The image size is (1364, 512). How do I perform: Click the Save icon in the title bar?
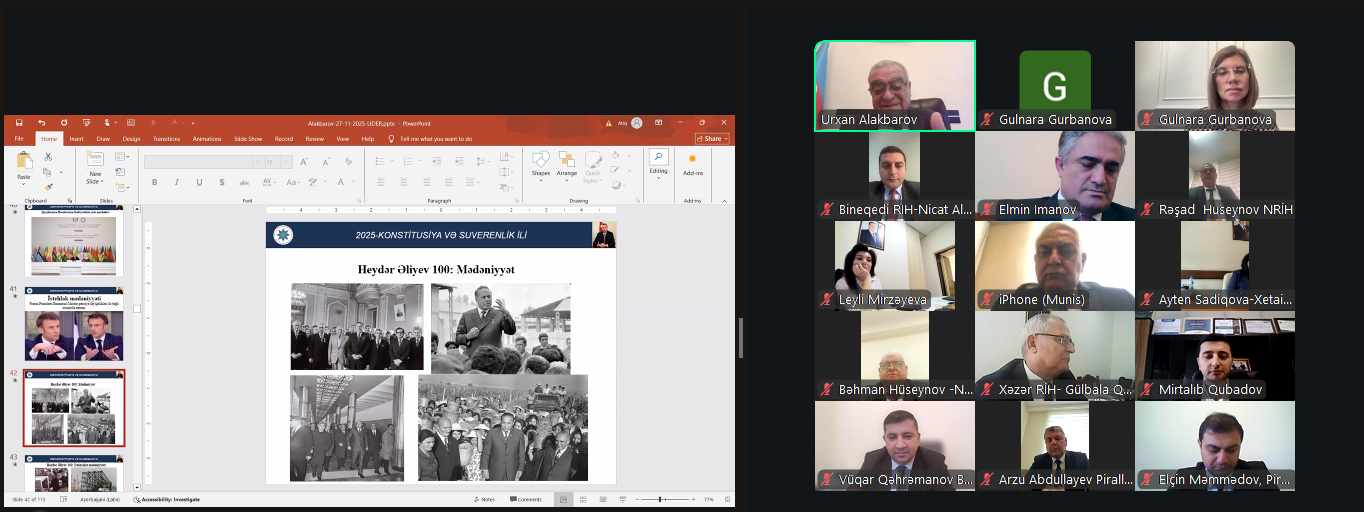[20, 123]
